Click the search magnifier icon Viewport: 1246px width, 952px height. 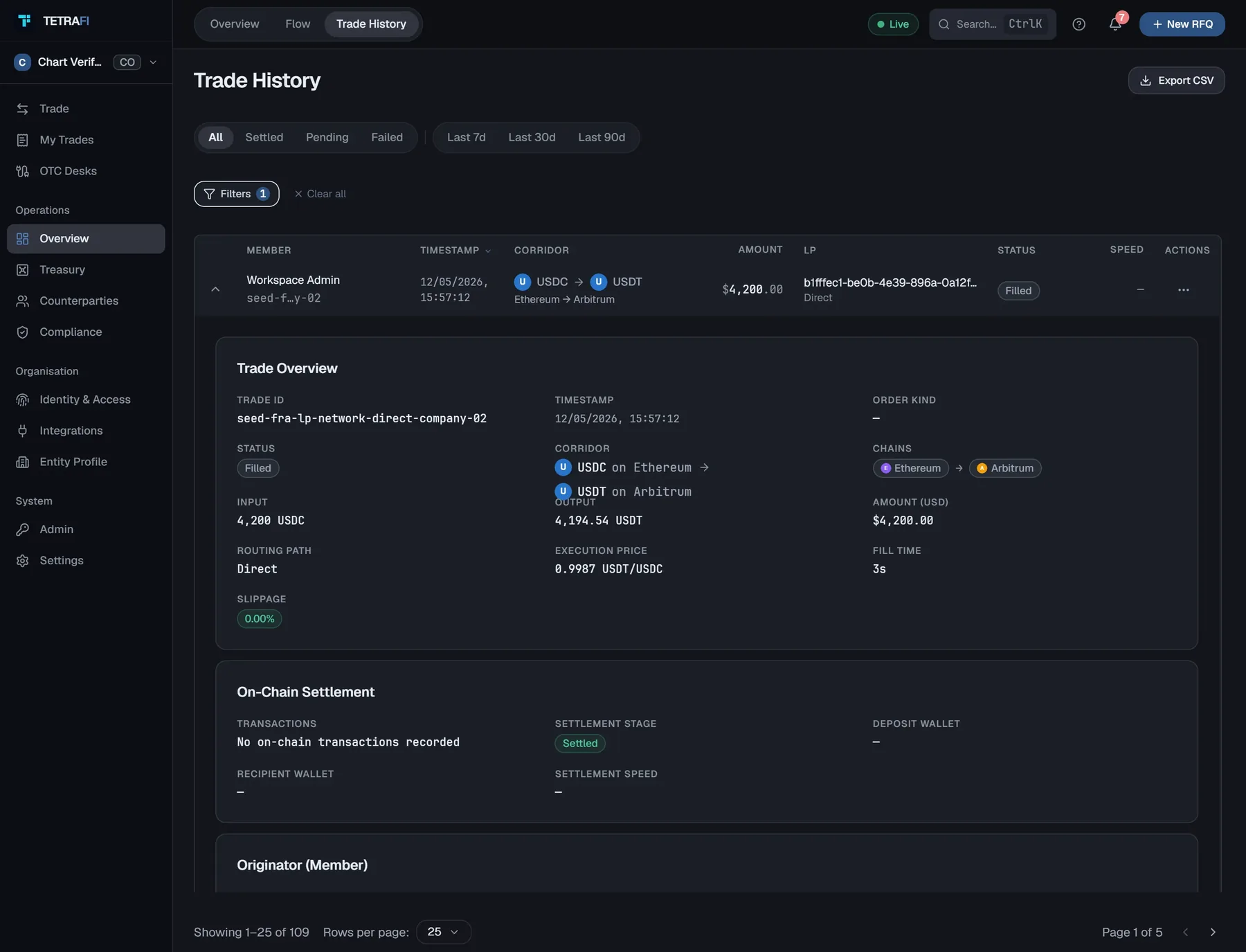coord(943,24)
